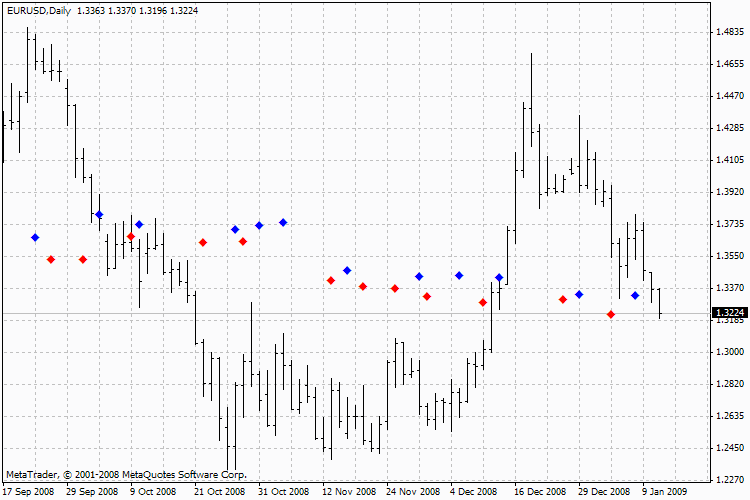Click the 1.4835 price axis label
The height and width of the screenshot is (500, 750).
pyautogui.click(x=727, y=32)
